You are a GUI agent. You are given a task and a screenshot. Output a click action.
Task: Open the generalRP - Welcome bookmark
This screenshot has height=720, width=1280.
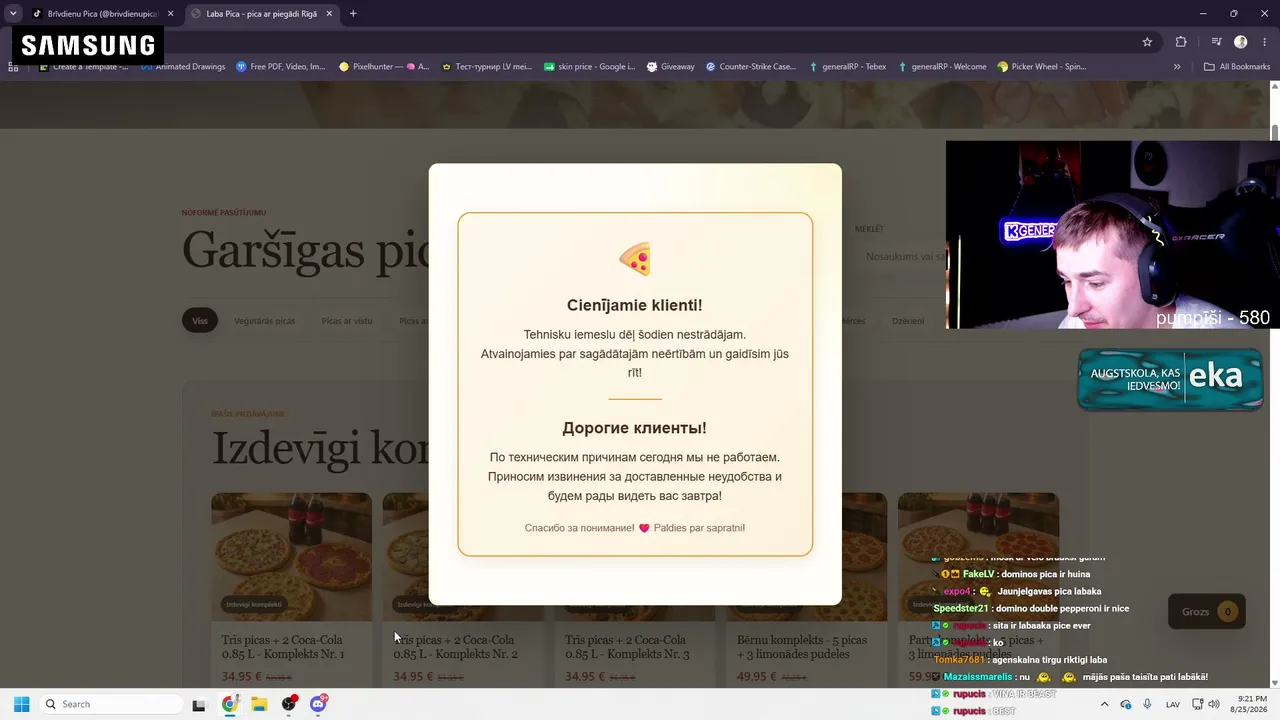pos(942,67)
